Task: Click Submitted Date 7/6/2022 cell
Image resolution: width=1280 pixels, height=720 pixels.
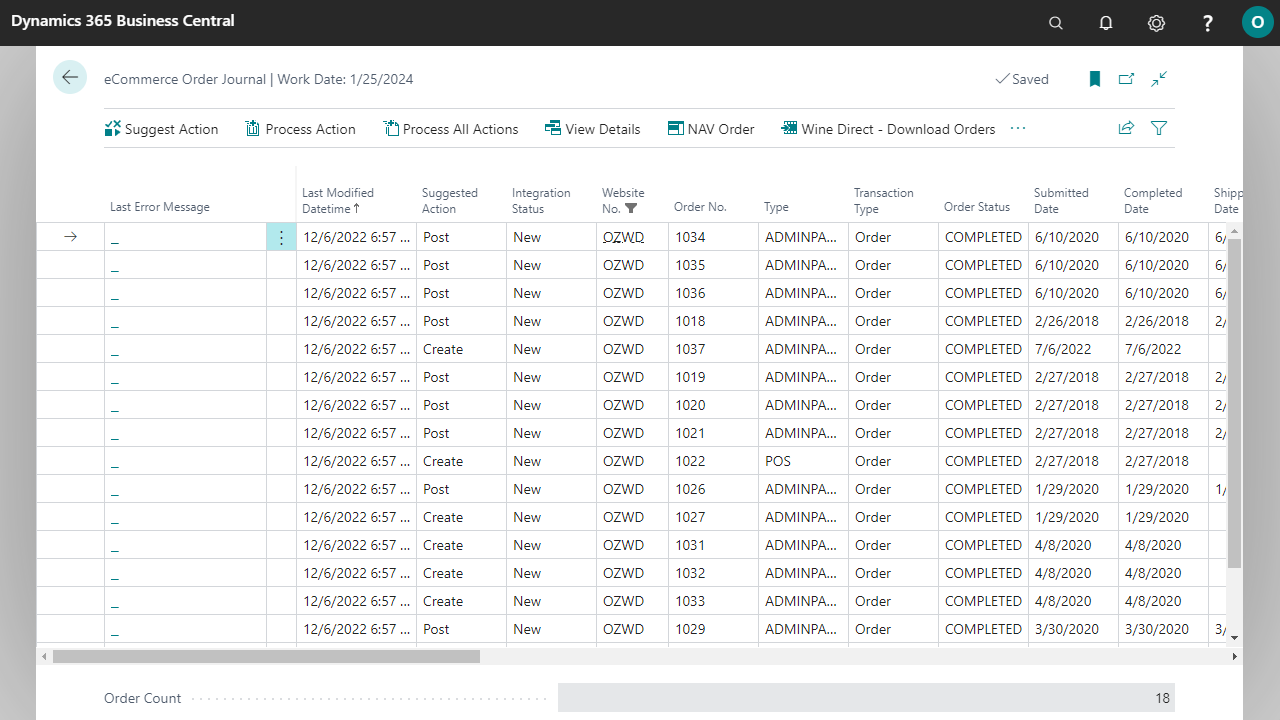Action: (x=1073, y=349)
